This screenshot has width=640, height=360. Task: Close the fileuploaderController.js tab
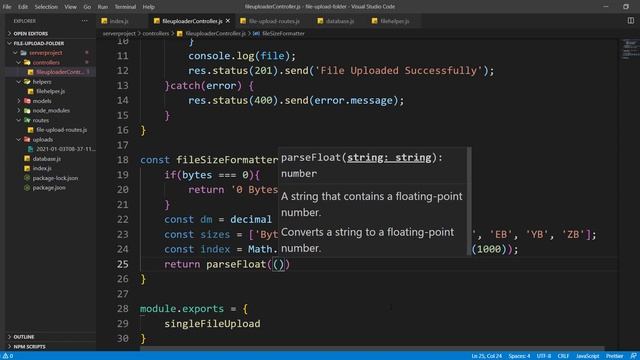228,21
